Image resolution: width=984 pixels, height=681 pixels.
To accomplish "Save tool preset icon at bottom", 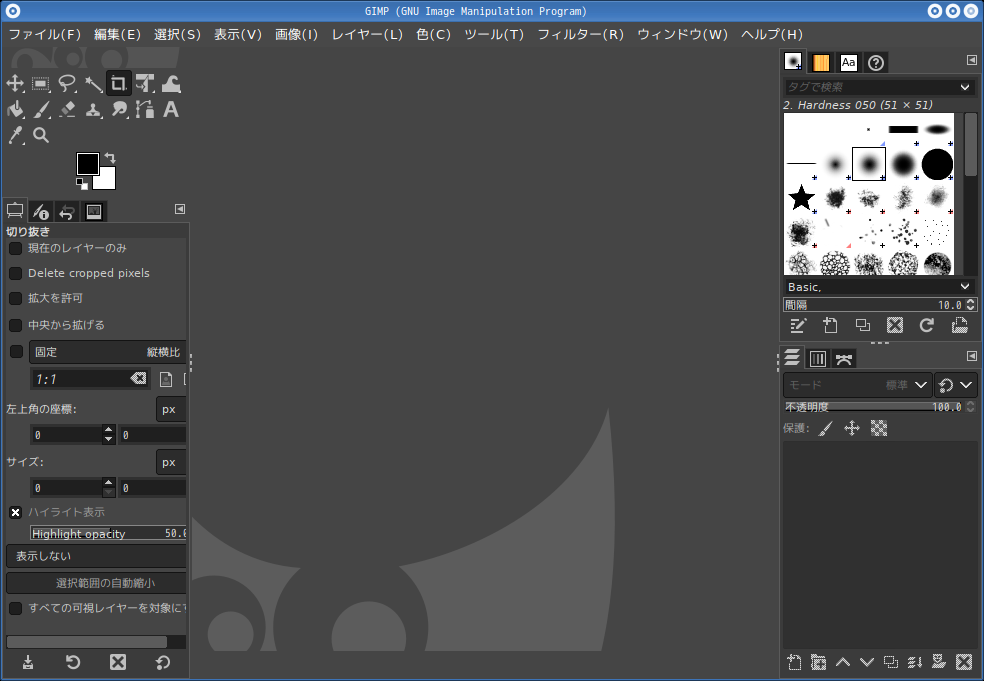I will (x=28, y=662).
